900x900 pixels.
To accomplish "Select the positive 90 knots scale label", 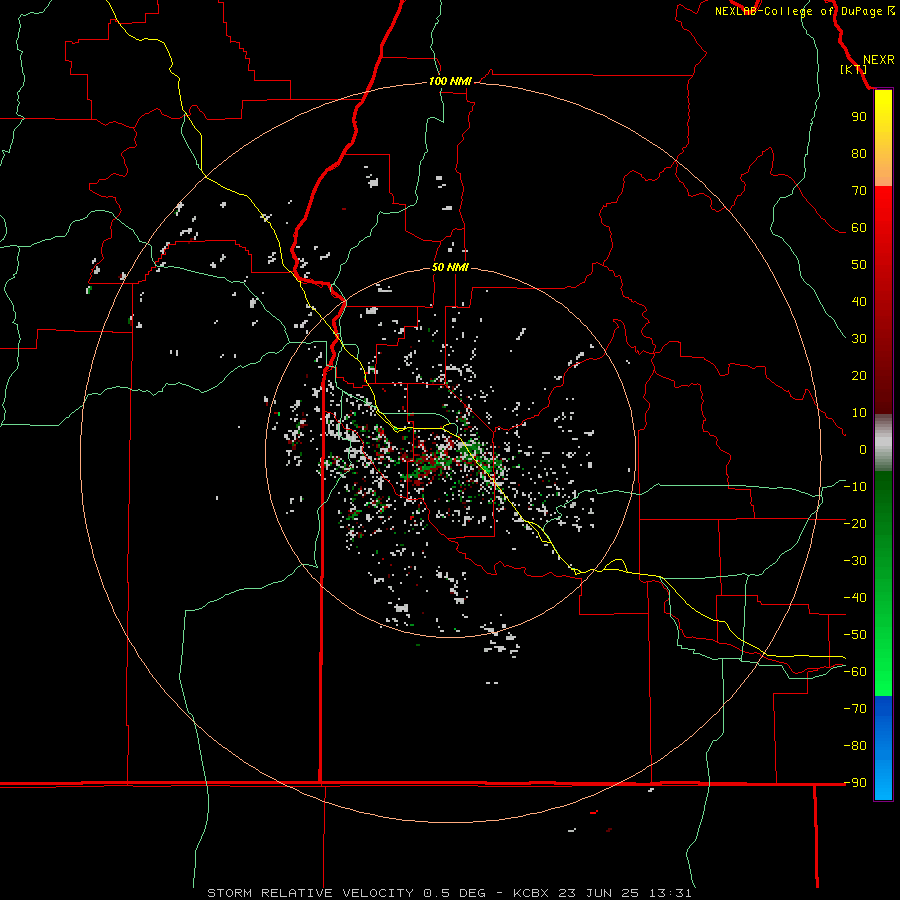I will pos(859,117).
